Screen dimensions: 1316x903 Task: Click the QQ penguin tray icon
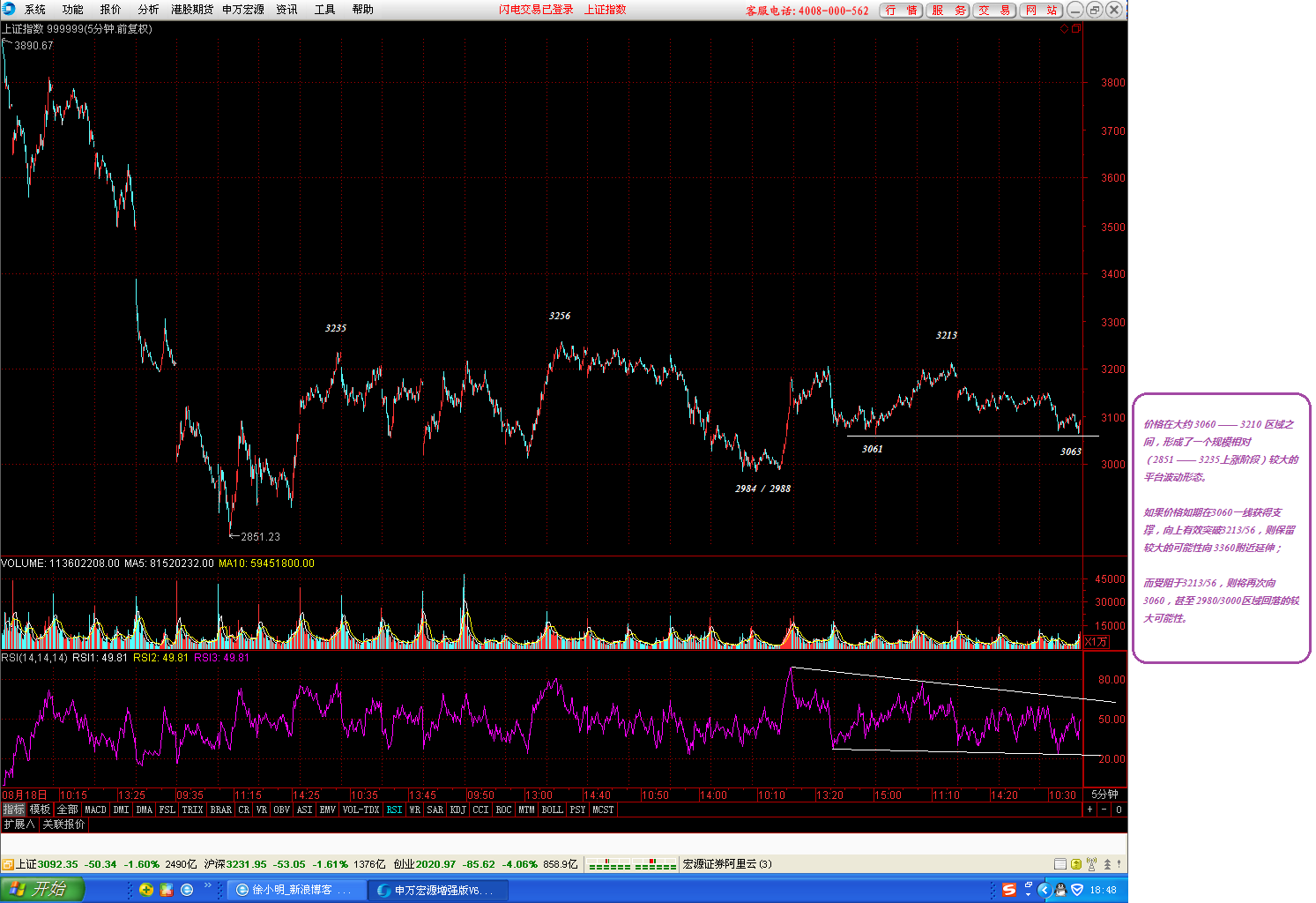[1060, 890]
